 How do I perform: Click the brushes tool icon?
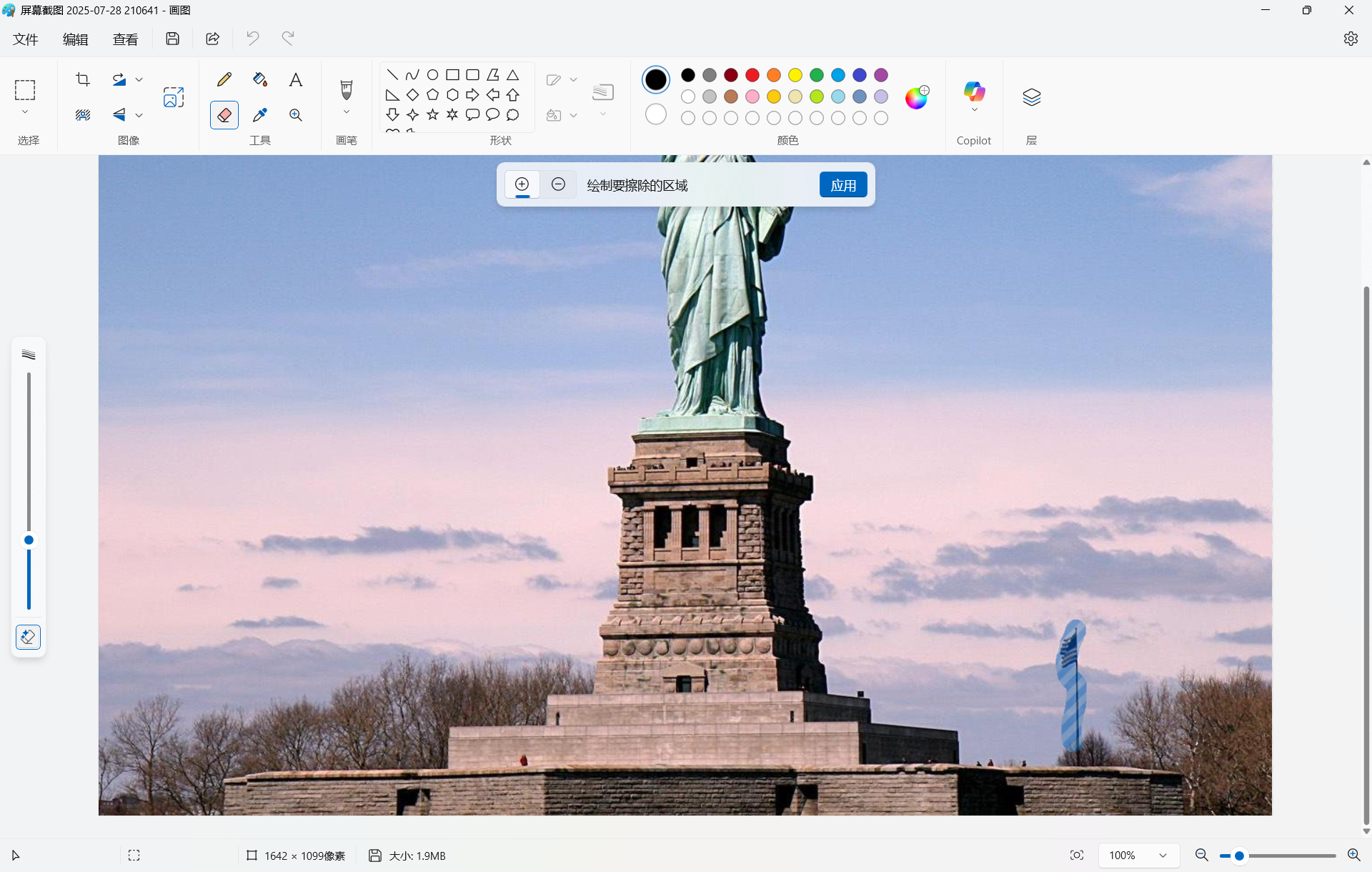[x=347, y=90]
